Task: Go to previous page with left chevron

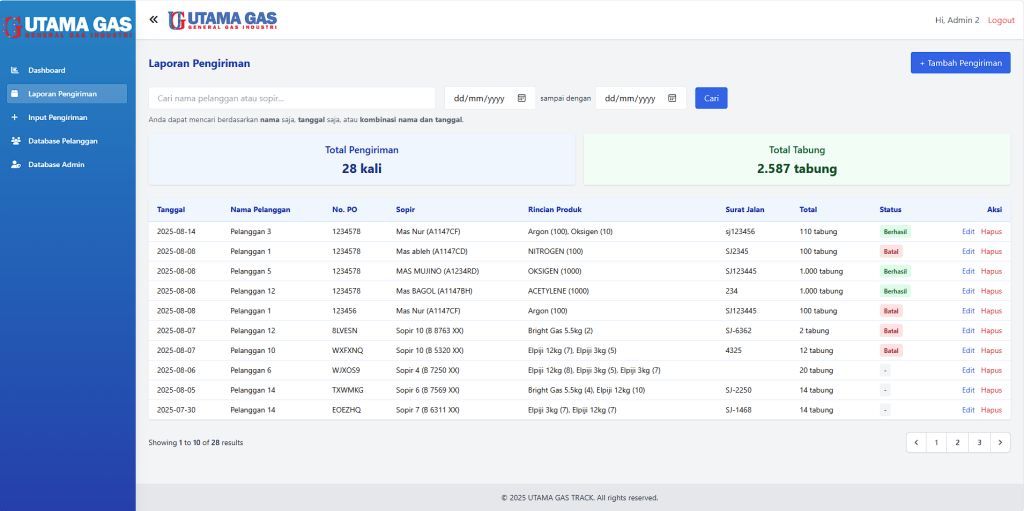Action: pyautogui.click(x=916, y=442)
